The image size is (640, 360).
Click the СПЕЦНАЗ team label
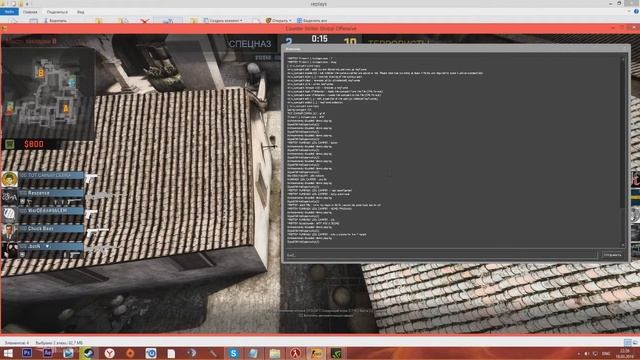(250, 44)
